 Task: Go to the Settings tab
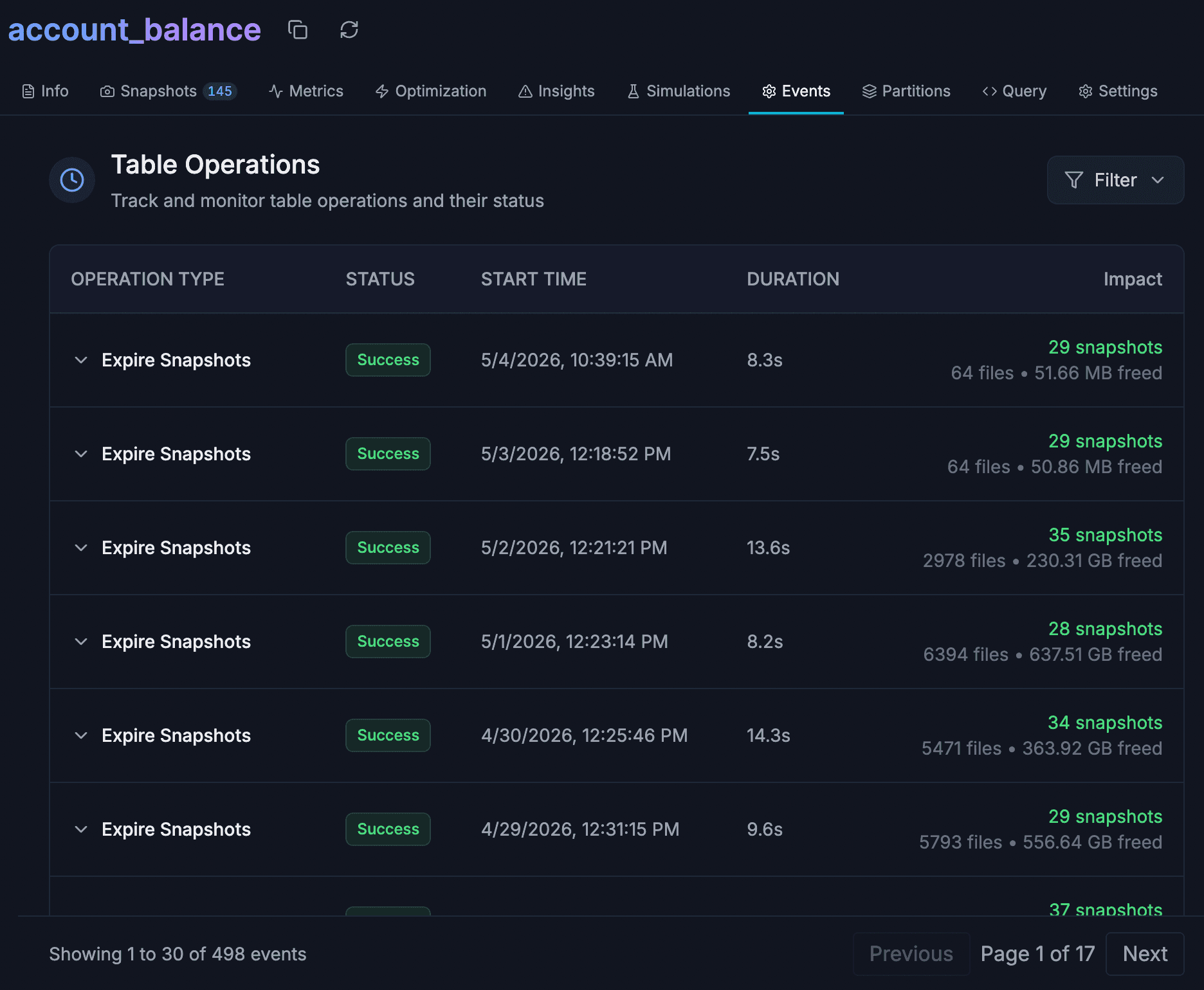point(1118,91)
